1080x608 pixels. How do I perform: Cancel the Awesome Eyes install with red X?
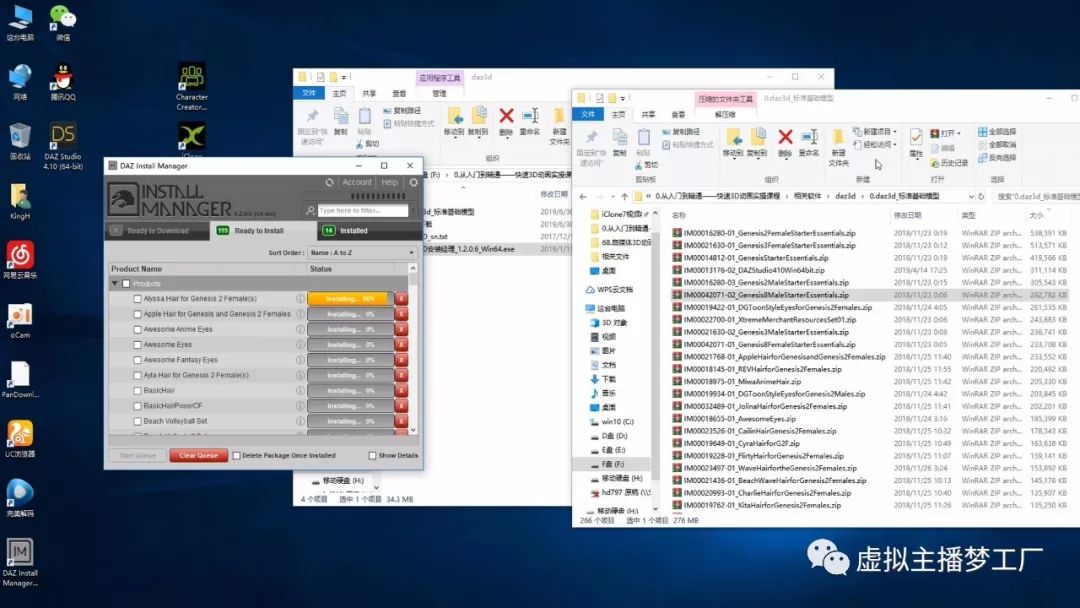click(x=401, y=344)
